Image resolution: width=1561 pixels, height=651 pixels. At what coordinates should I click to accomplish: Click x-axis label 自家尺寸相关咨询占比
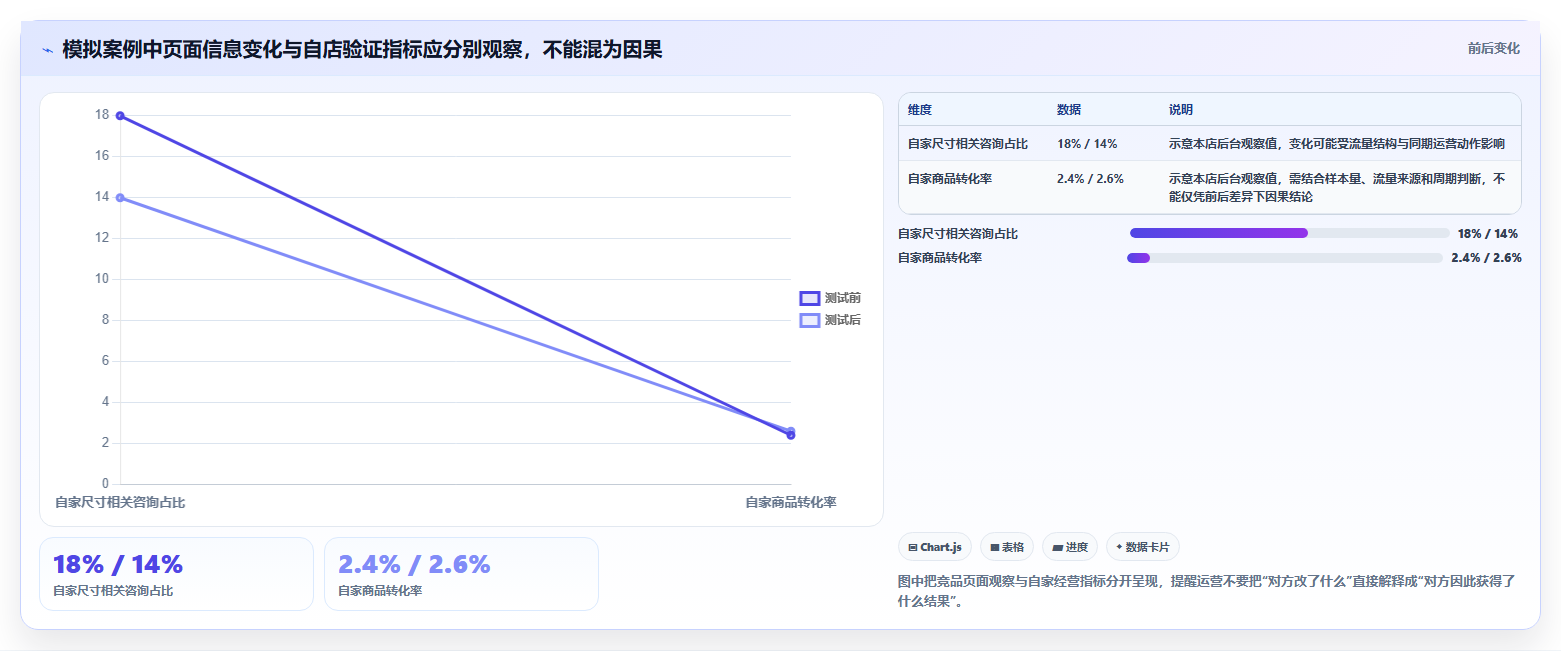pyautogui.click(x=120, y=503)
